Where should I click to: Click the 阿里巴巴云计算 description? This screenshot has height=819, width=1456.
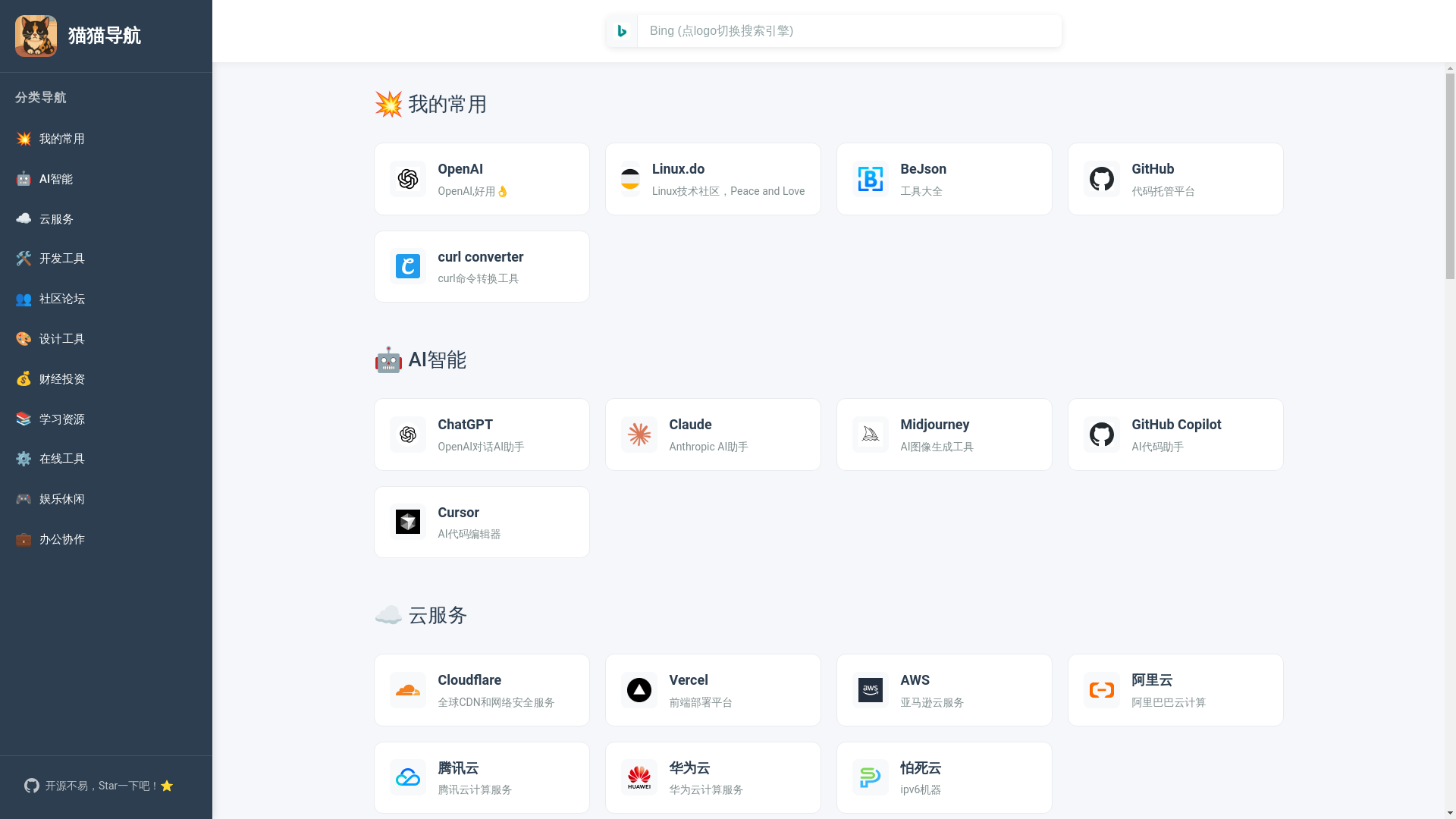pos(1169,702)
